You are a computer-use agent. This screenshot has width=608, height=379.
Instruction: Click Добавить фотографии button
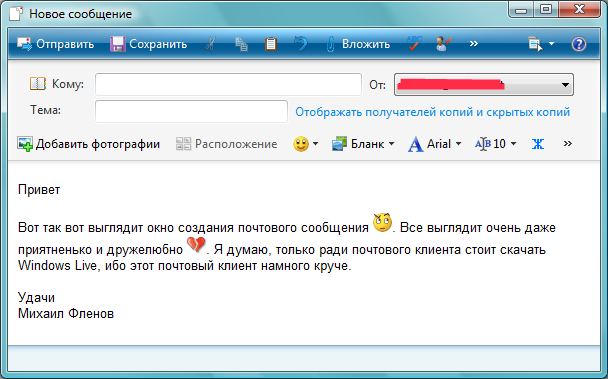tap(88, 144)
